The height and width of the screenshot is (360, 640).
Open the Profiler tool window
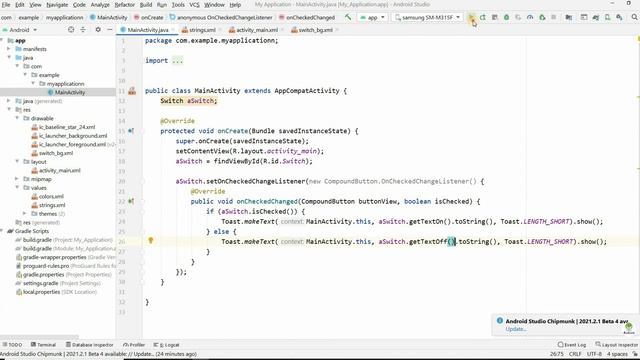coord(134,345)
